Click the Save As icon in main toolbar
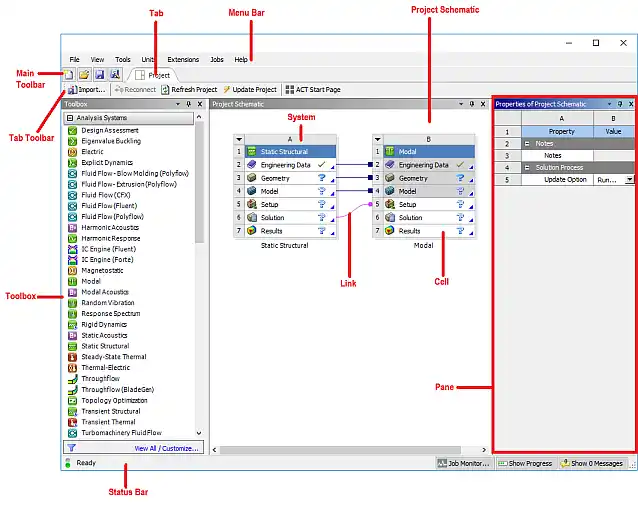This screenshot has height=506, width=638. [115, 74]
